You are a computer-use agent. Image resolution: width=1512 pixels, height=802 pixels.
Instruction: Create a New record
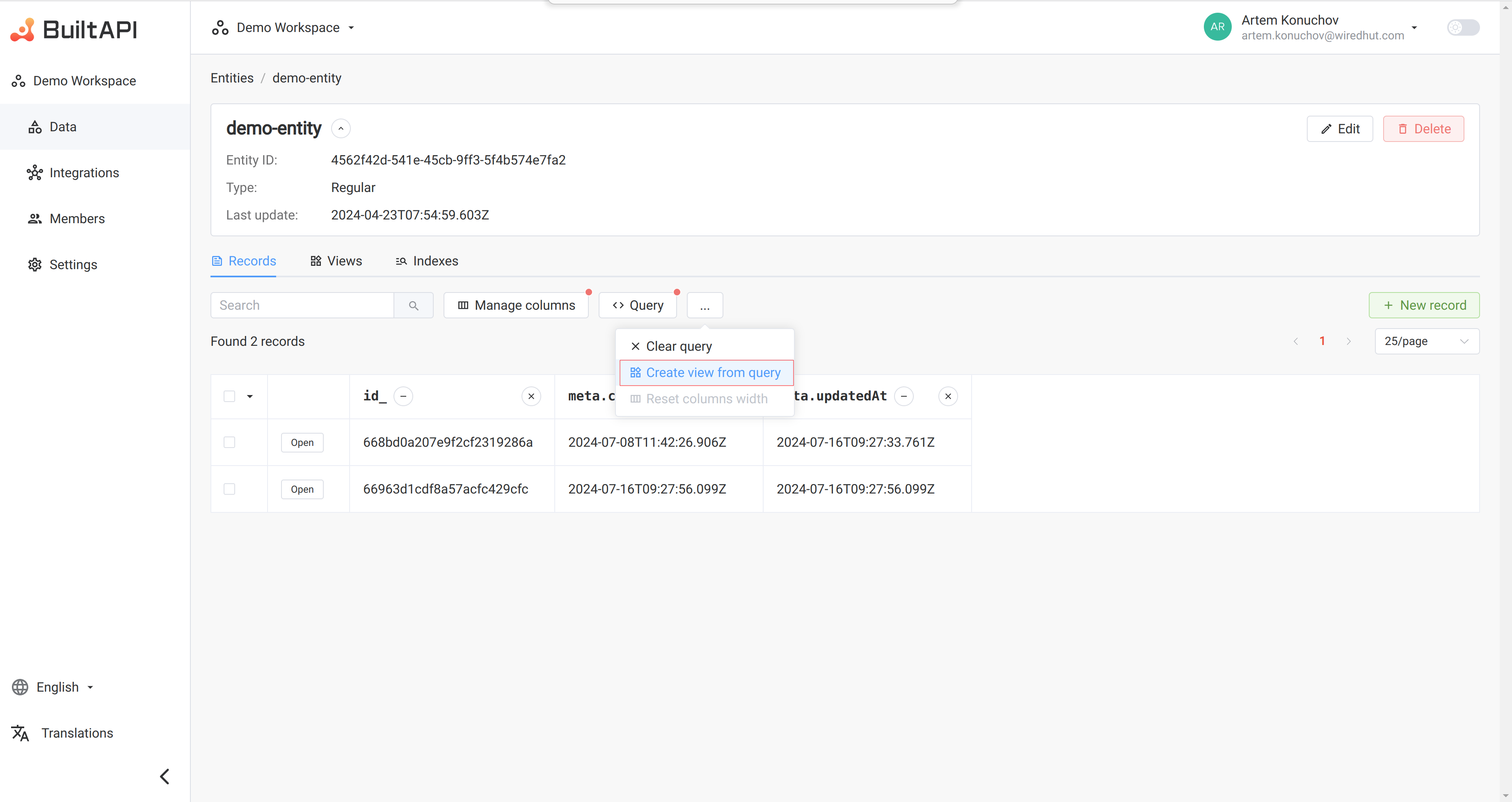(1424, 305)
